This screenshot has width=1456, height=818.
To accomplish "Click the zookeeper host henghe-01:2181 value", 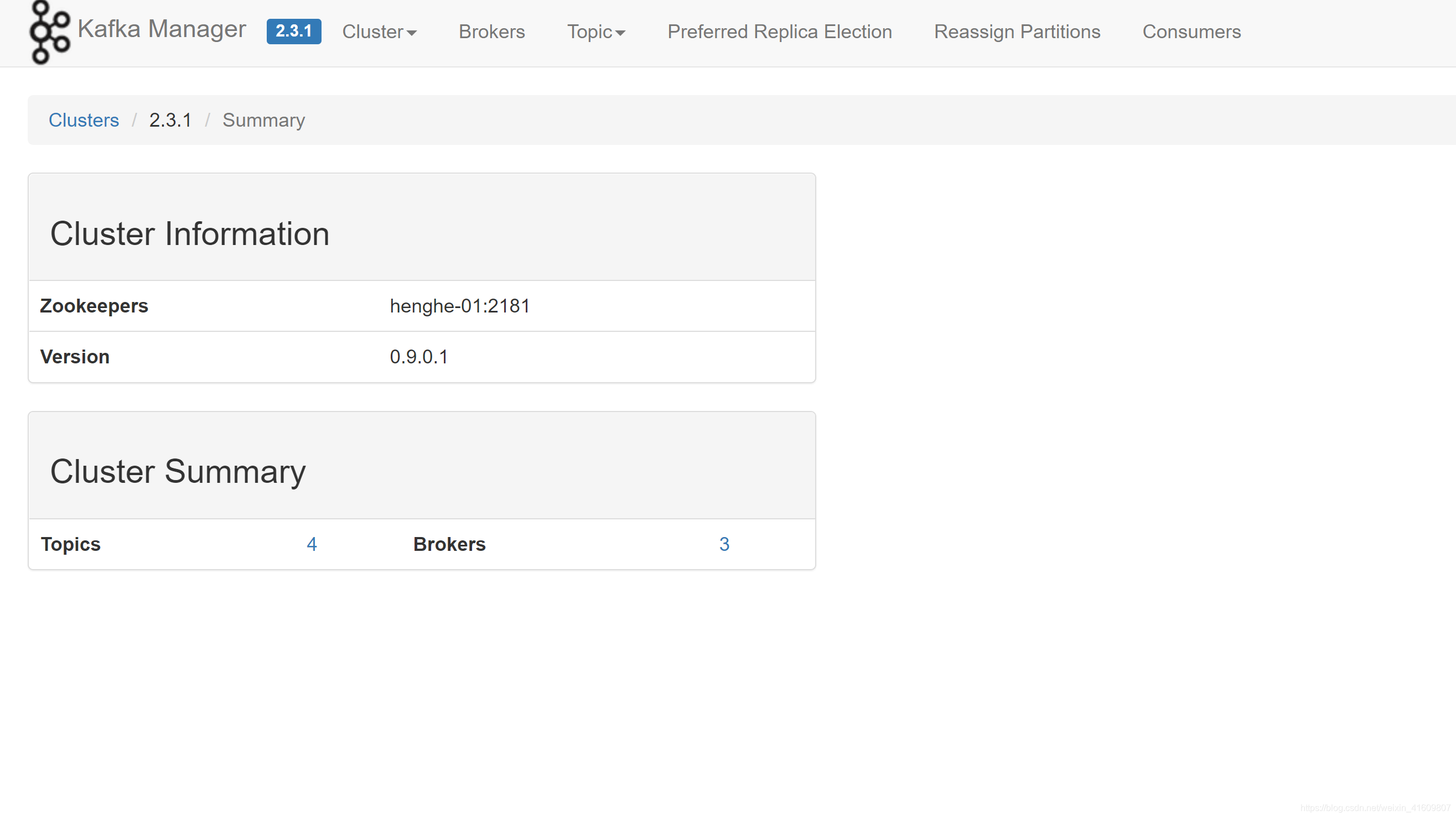I will 459,306.
